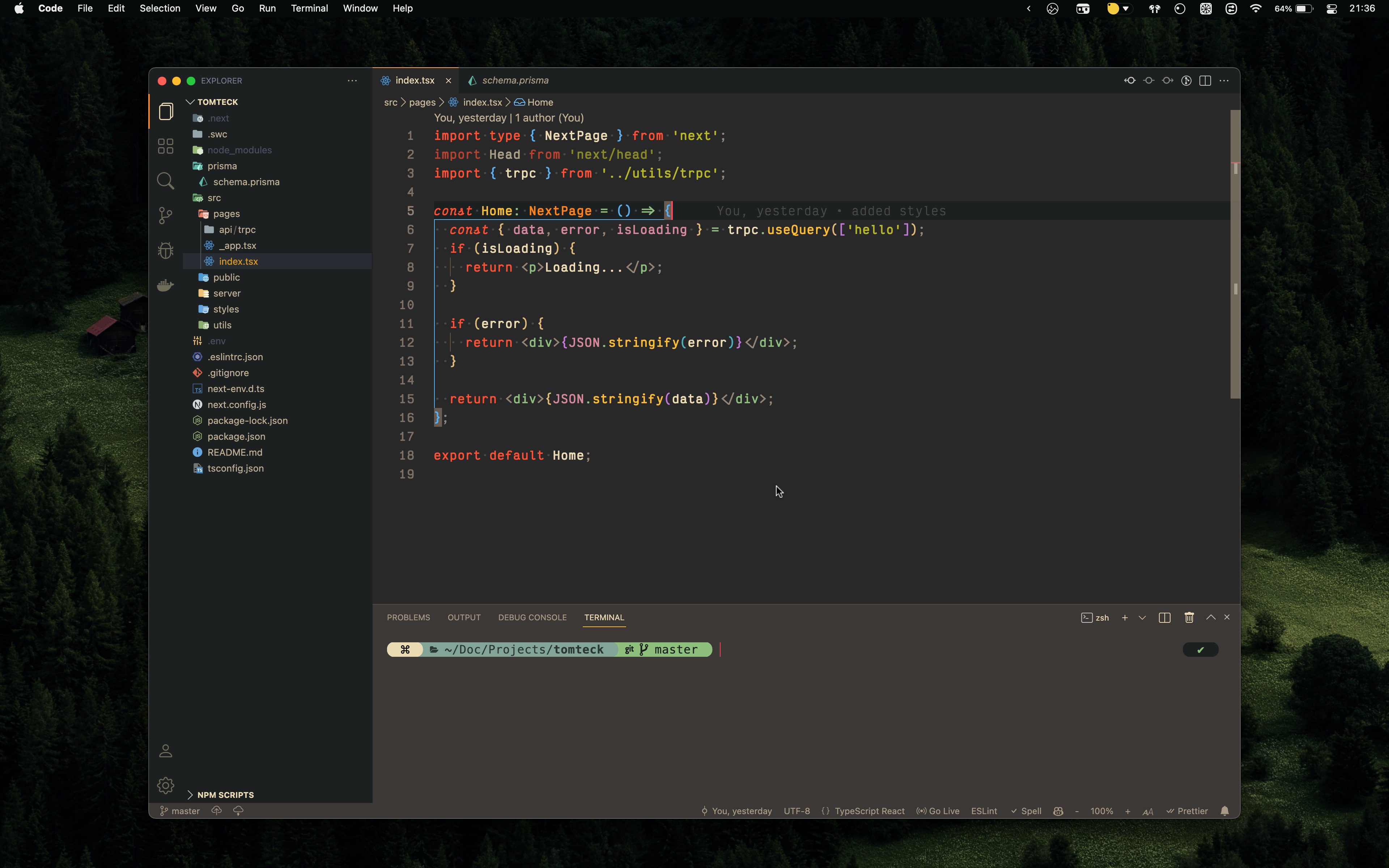Screen dimensions: 1389x868
Task: Increase zoom with the plus control
Action: [x=1127, y=810]
